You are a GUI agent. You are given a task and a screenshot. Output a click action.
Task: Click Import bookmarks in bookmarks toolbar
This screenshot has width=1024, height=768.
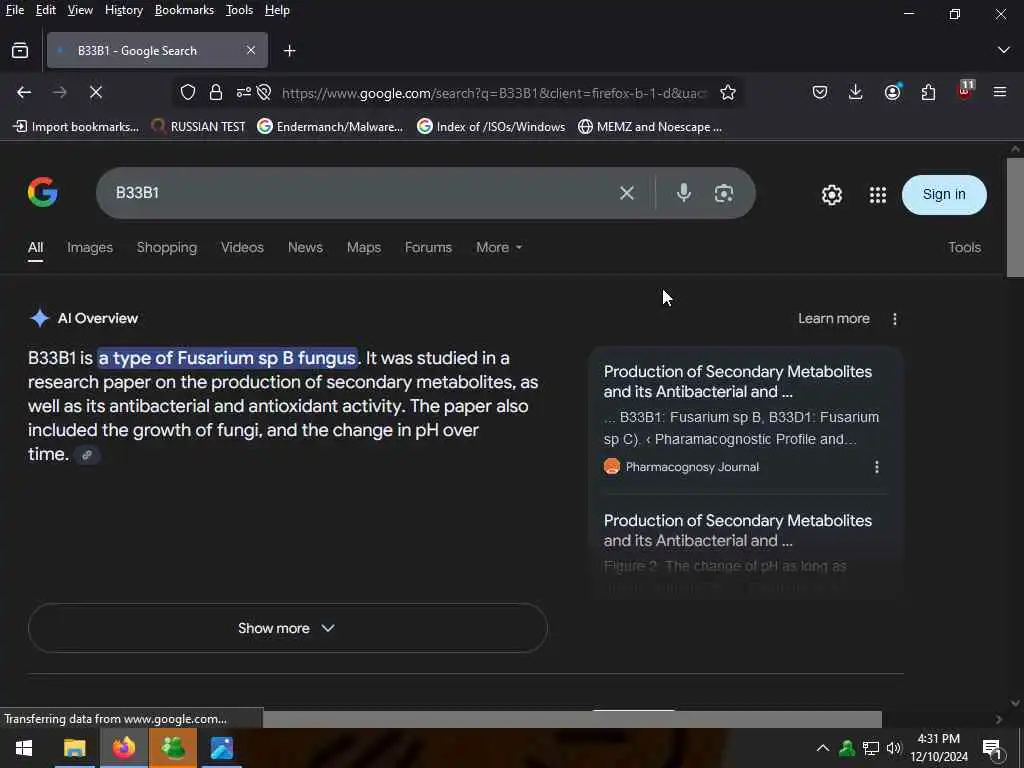point(76,127)
